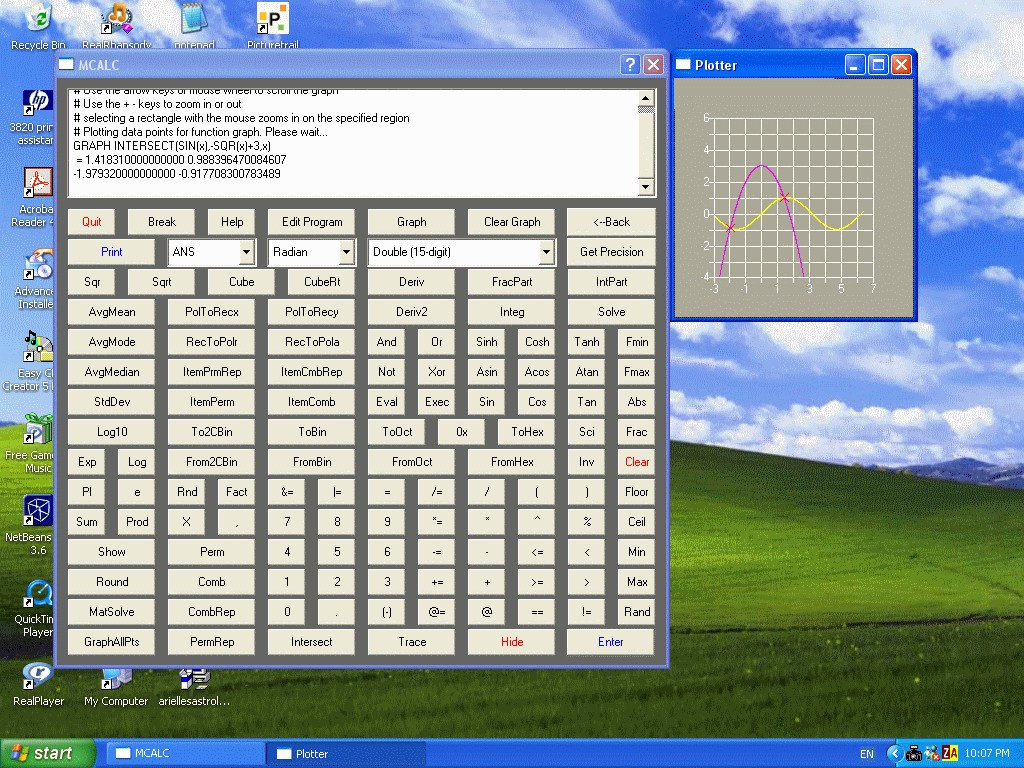Click the Intersect button
Screen dimensions: 1024x768
click(x=312, y=642)
